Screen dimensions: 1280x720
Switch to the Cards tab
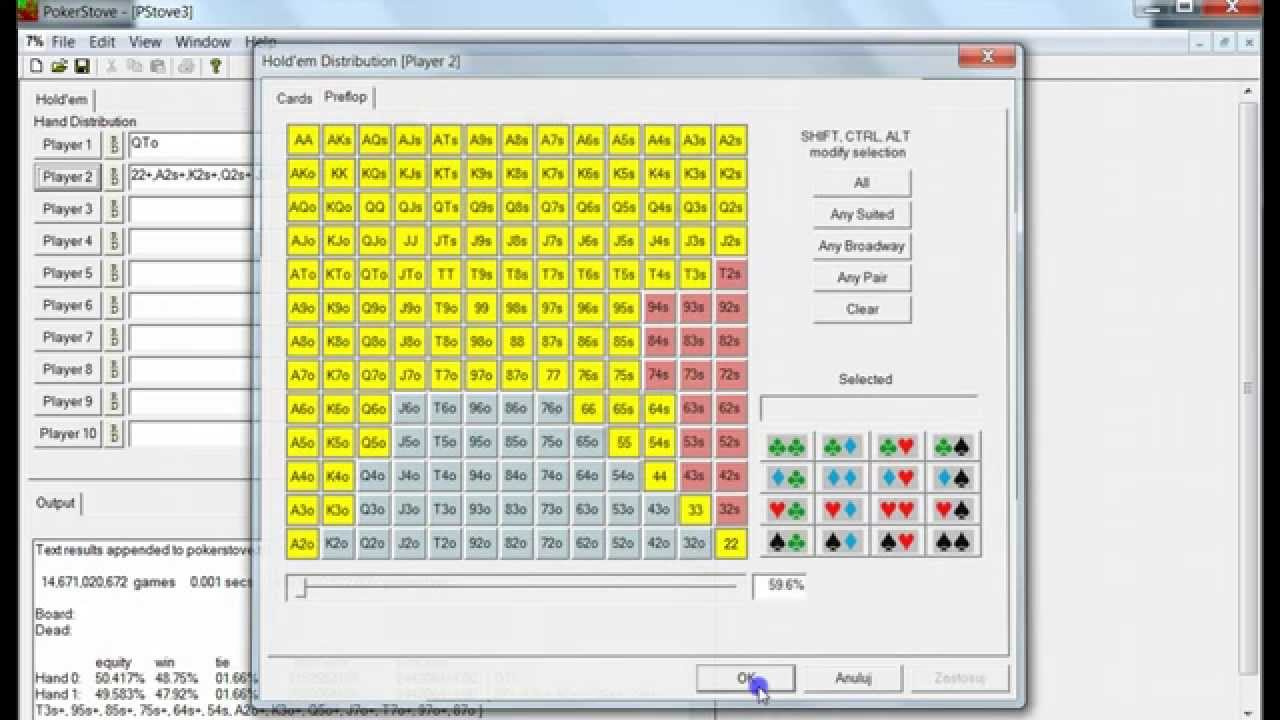[x=295, y=98]
